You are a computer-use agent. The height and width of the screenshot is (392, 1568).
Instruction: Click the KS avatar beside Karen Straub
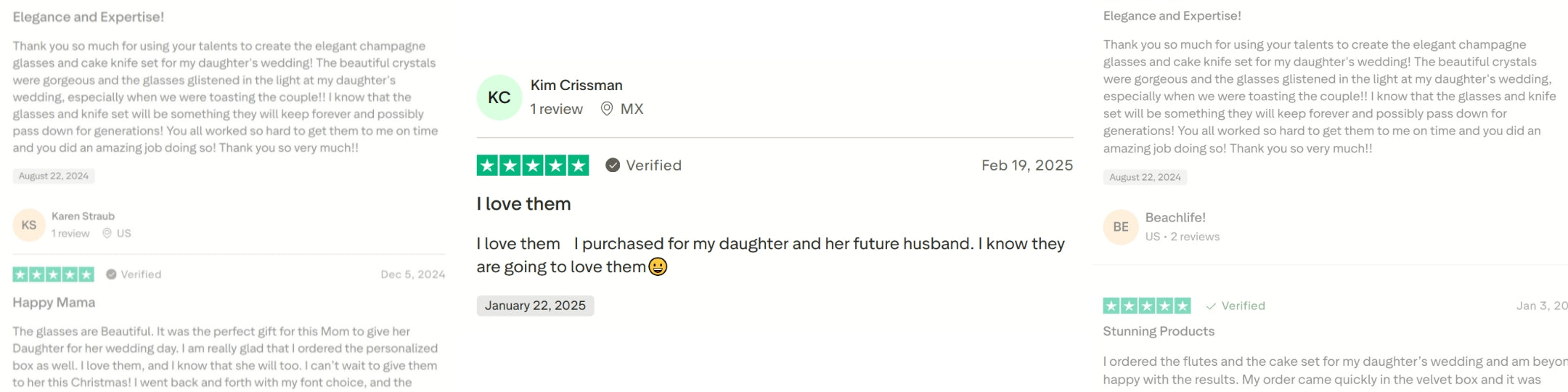coord(29,225)
